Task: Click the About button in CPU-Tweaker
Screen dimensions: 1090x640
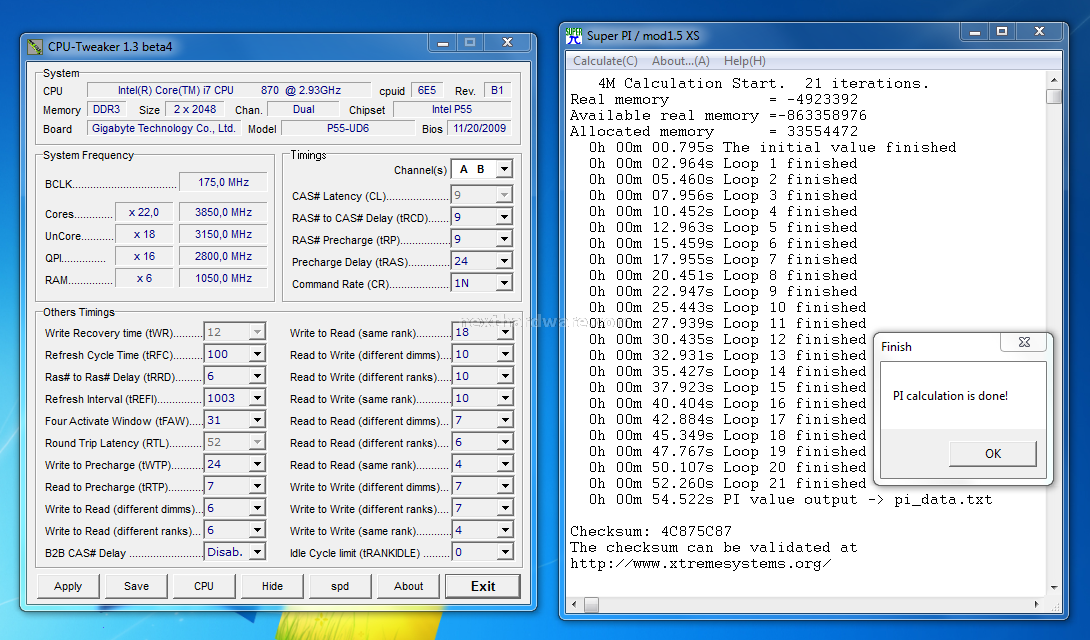Action: point(409,586)
